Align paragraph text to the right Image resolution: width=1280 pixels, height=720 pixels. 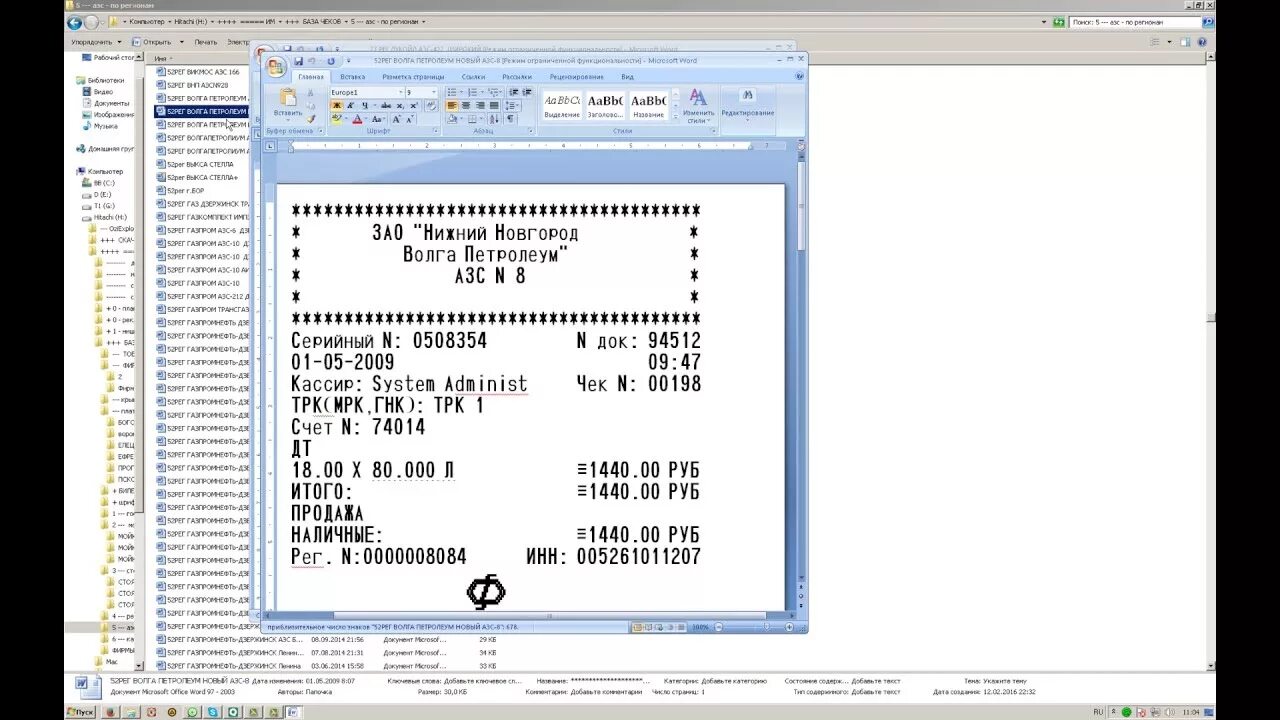coord(480,106)
